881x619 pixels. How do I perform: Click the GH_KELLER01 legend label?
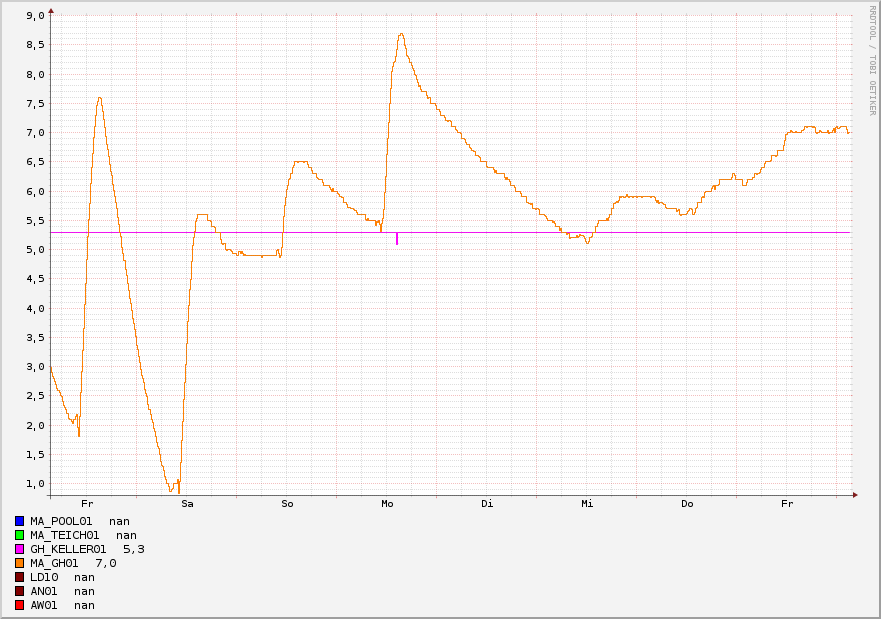click(x=68, y=549)
